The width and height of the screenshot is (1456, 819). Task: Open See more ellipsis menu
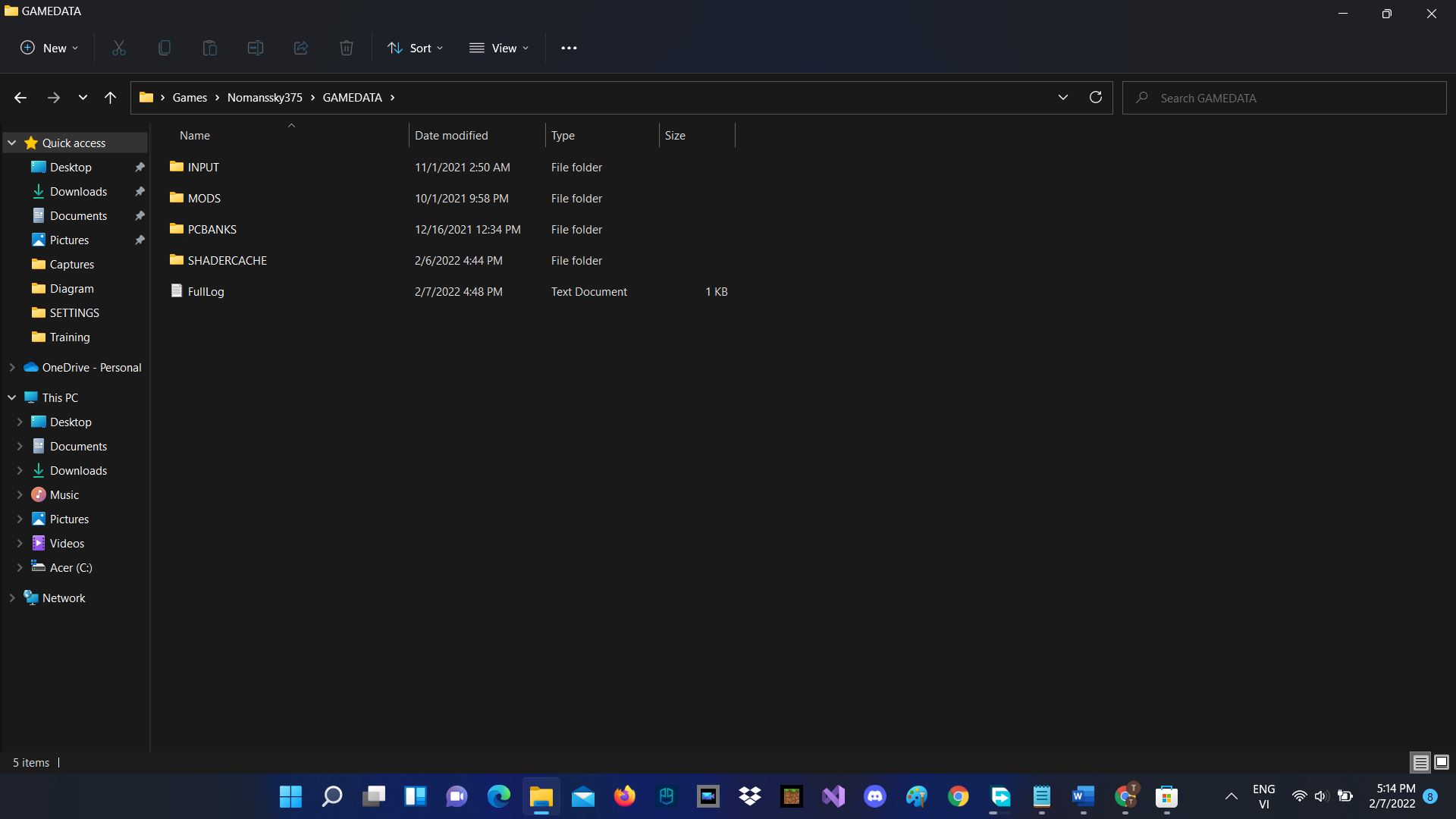tap(569, 48)
